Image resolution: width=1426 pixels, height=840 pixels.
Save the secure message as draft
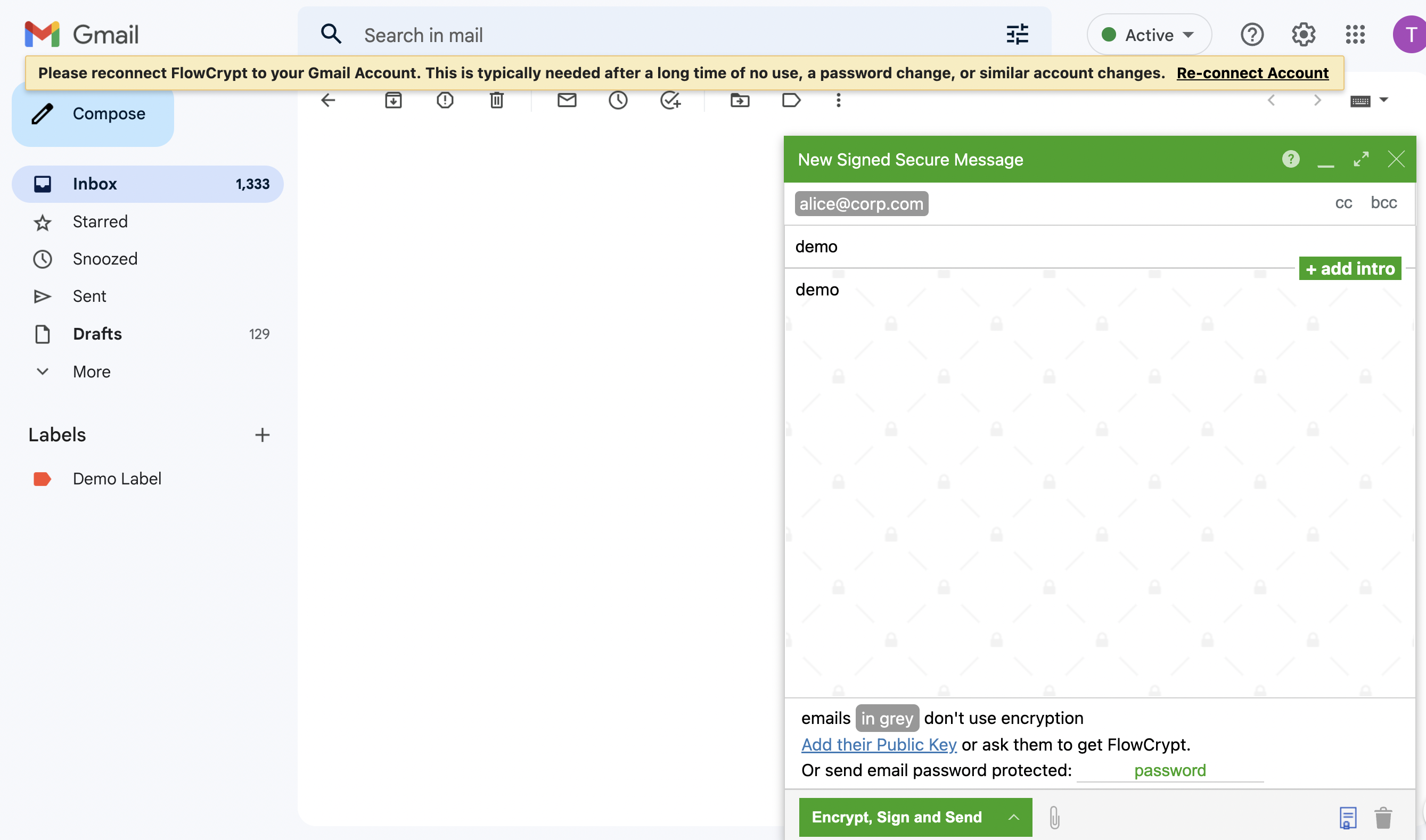point(1348,817)
